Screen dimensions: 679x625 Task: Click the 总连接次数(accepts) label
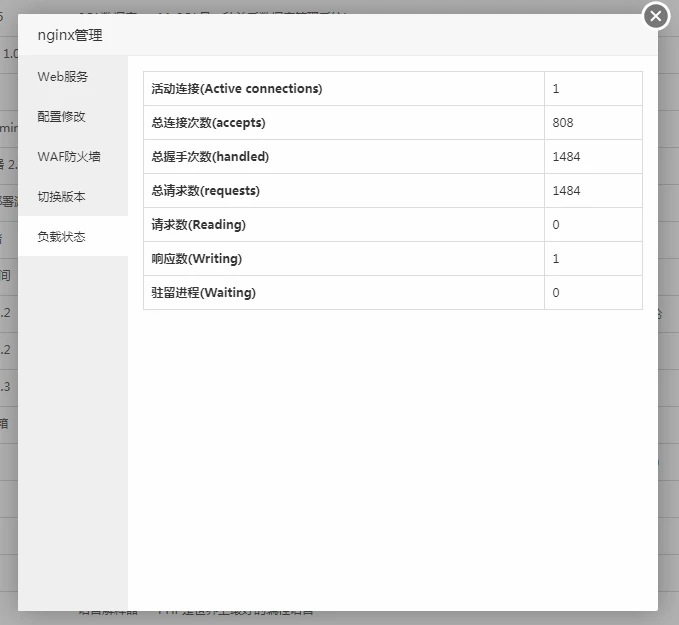pos(208,123)
